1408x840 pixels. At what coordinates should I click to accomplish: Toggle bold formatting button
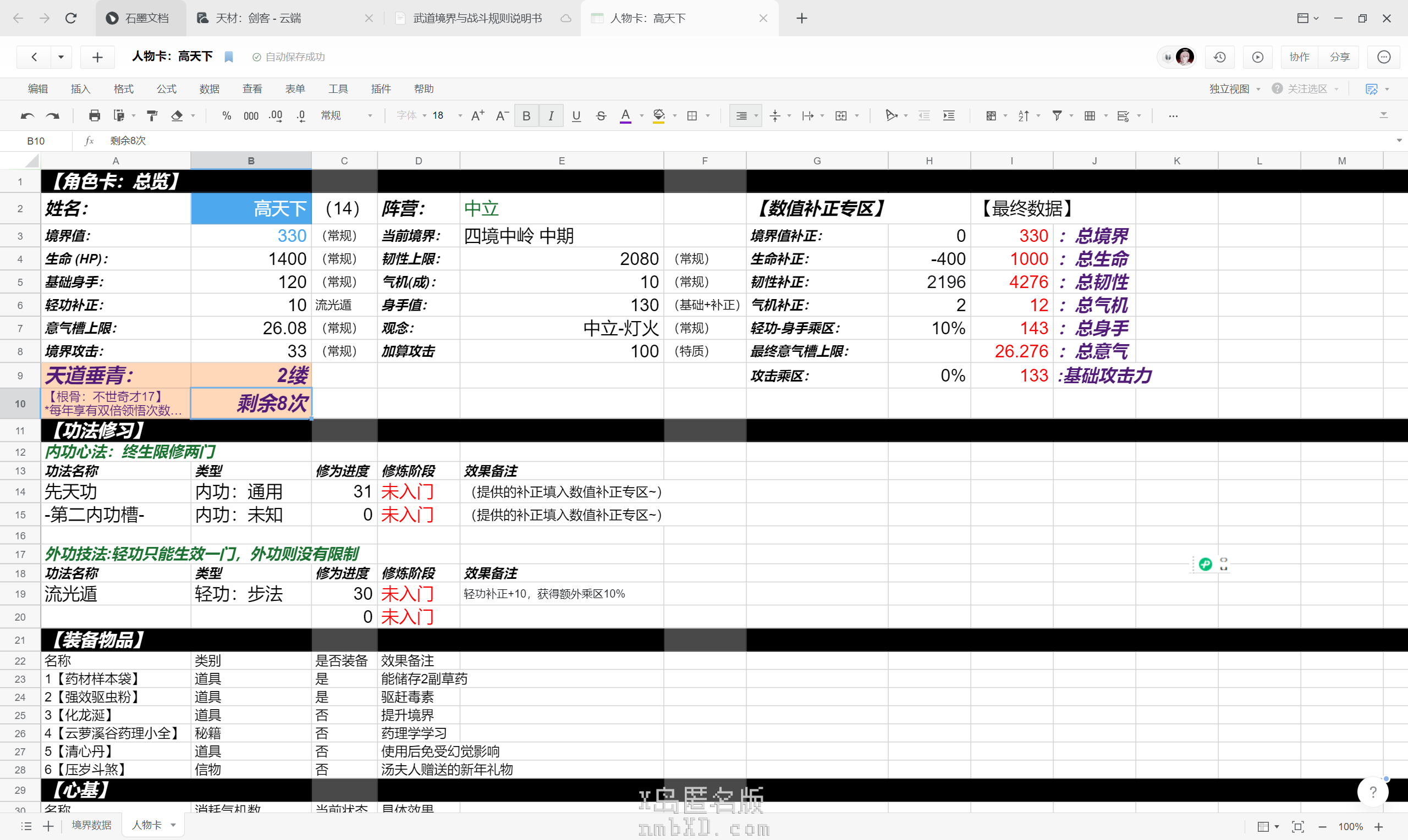pos(526,116)
